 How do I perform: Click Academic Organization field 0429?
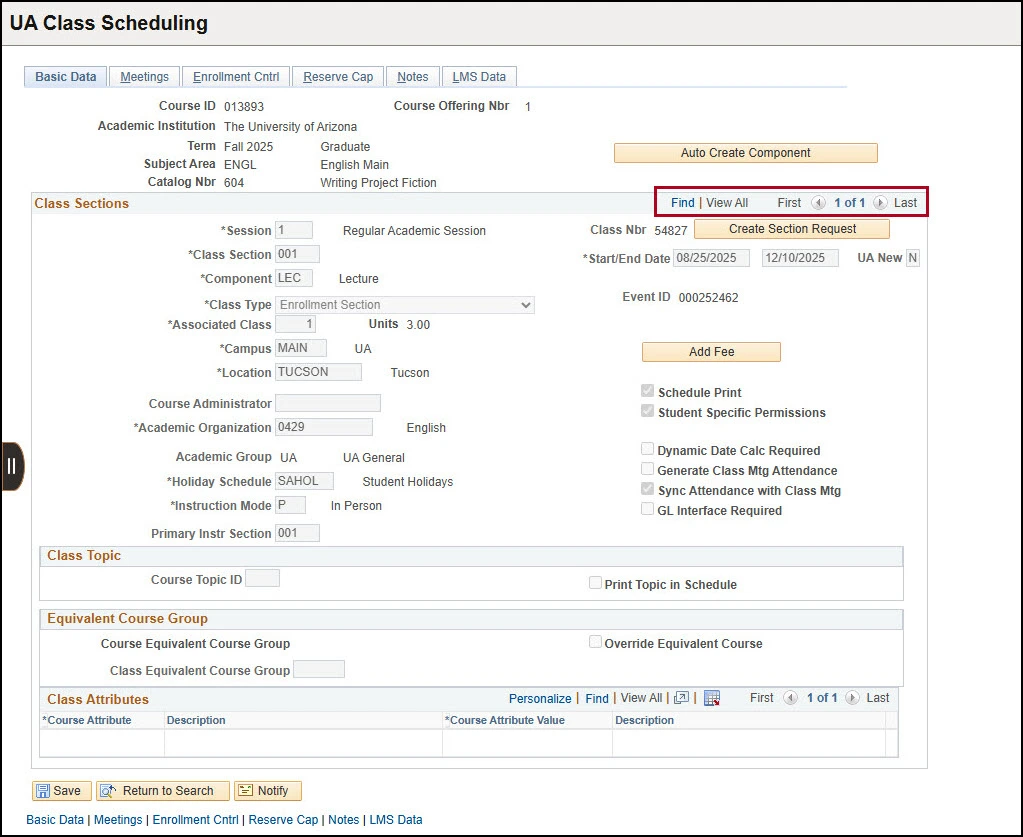tap(324, 427)
